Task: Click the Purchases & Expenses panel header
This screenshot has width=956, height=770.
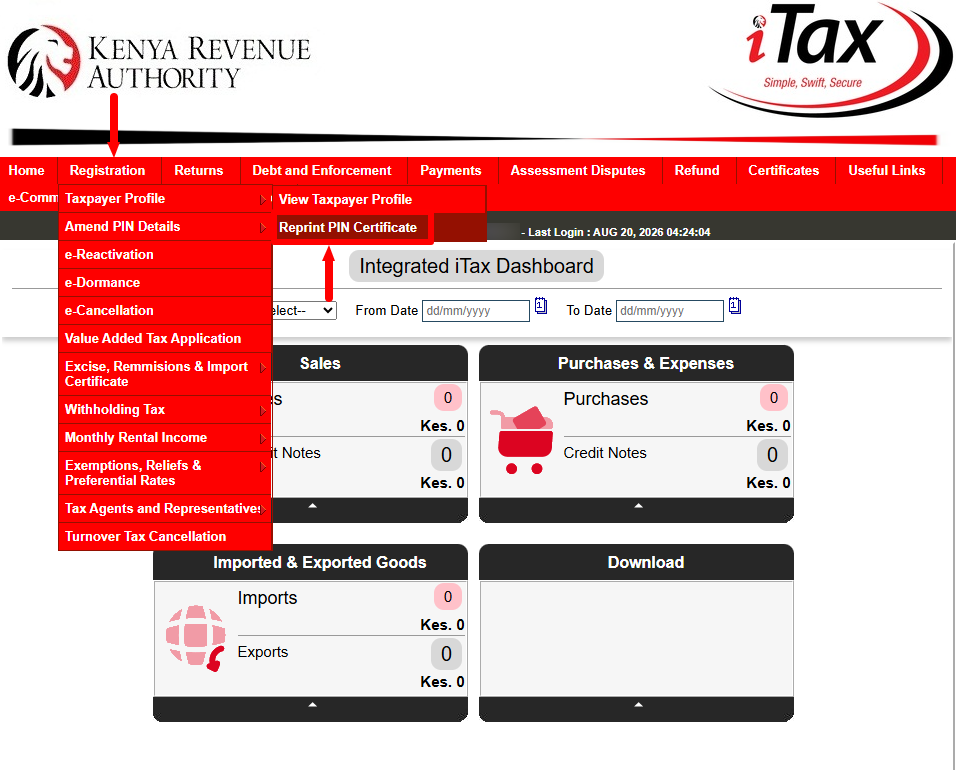Action: 636,364
